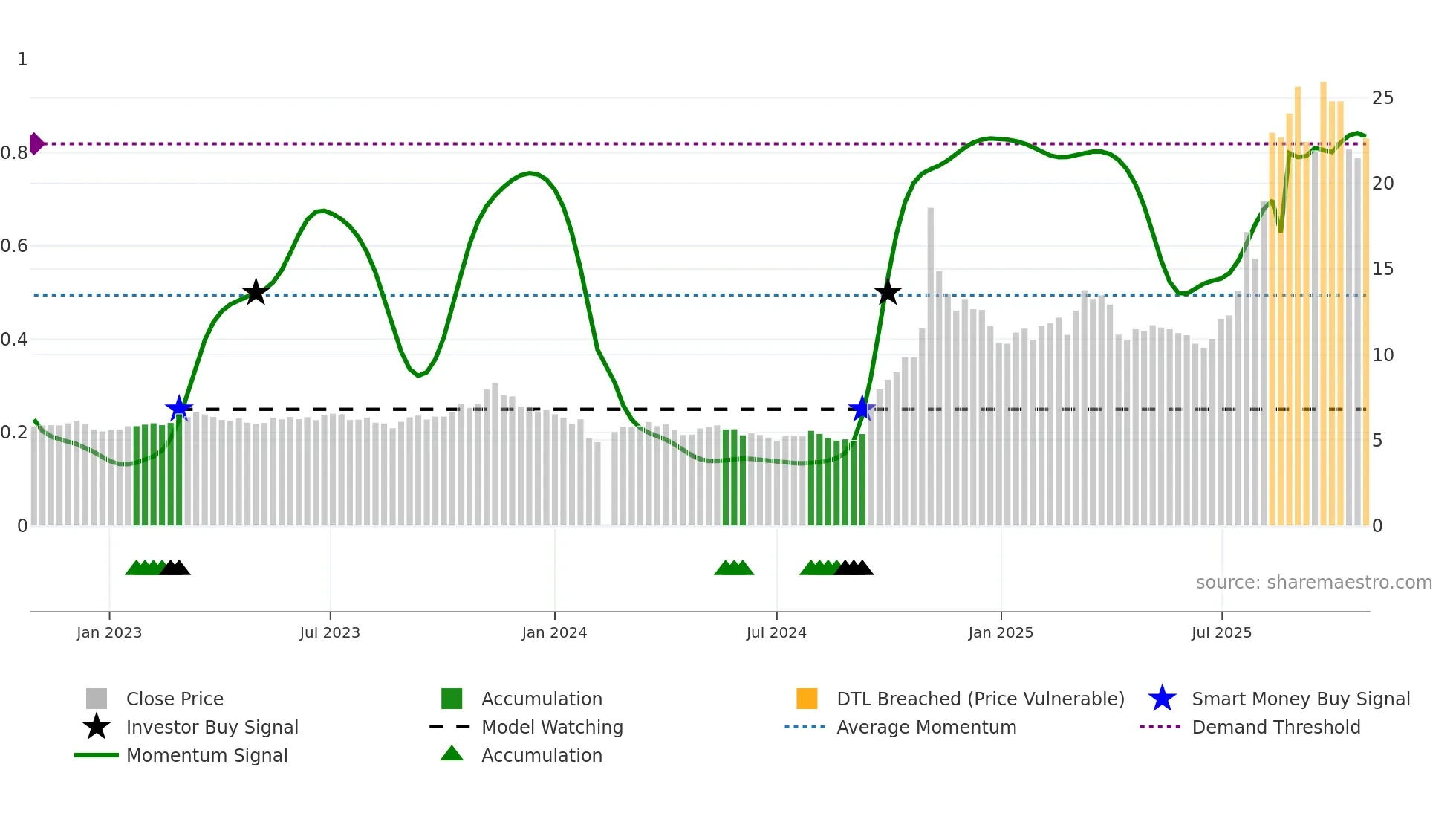This screenshot has height=819, width=1456.
Task: Click the green triangles below mid-2024
Action: tap(734, 569)
